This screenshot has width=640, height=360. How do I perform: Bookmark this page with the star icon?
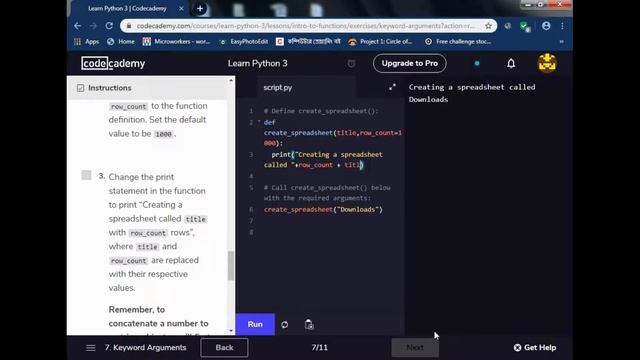point(488,26)
